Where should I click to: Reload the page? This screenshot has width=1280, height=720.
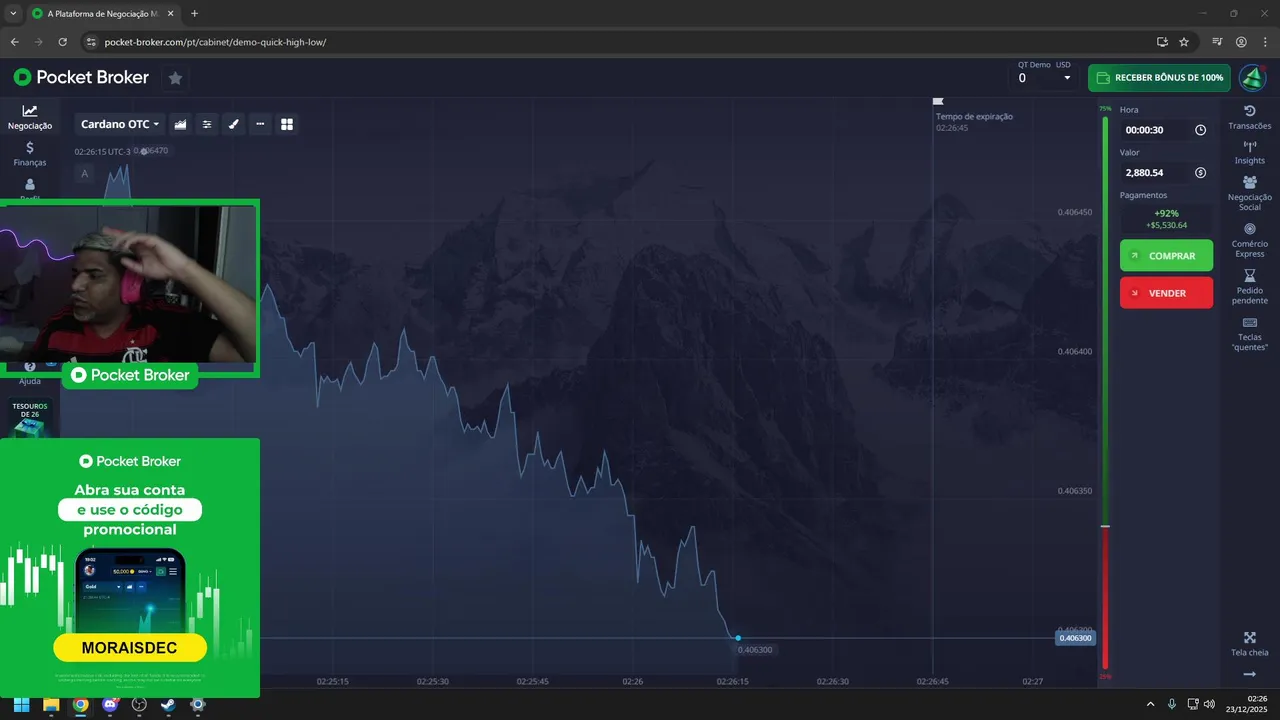pyautogui.click(x=63, y=42)
